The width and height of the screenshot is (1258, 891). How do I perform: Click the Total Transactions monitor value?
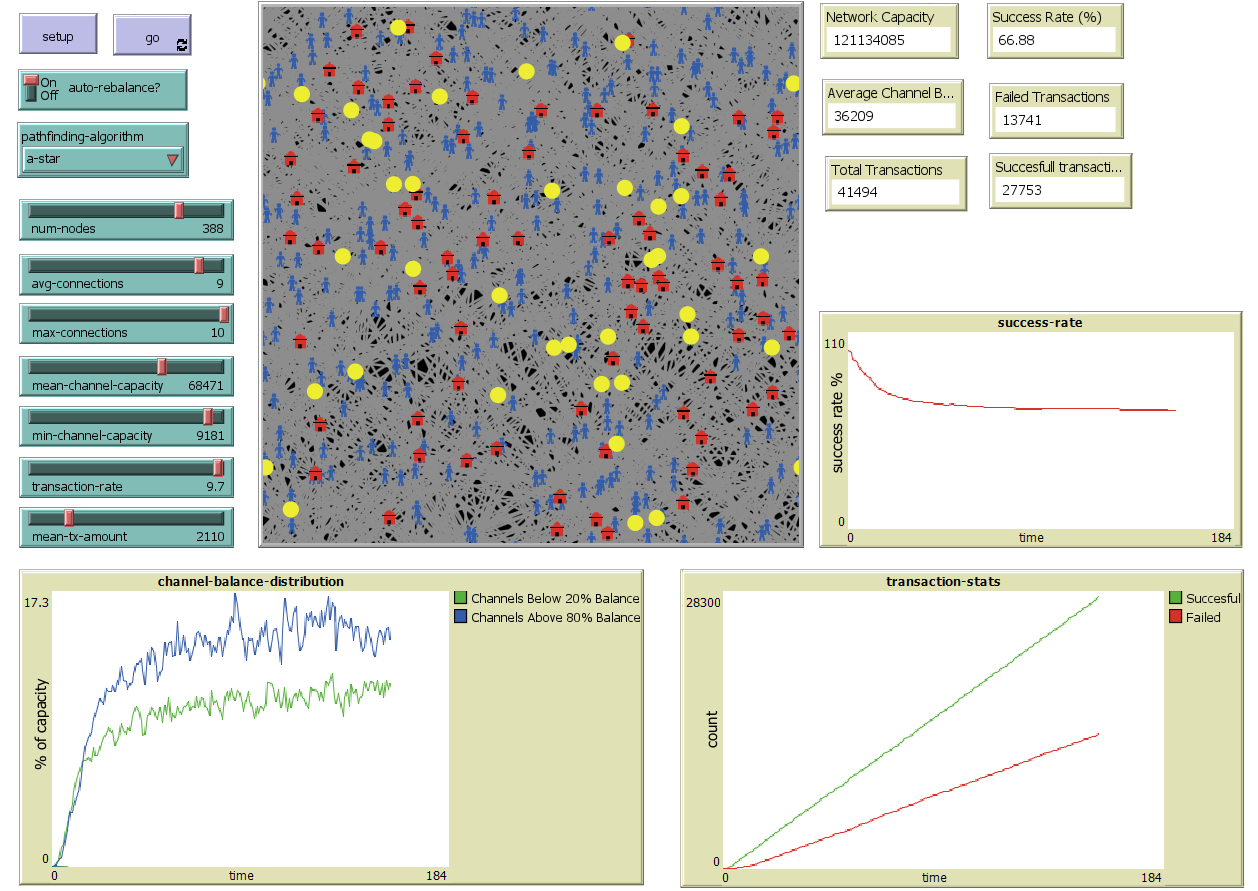click(894, 191)
